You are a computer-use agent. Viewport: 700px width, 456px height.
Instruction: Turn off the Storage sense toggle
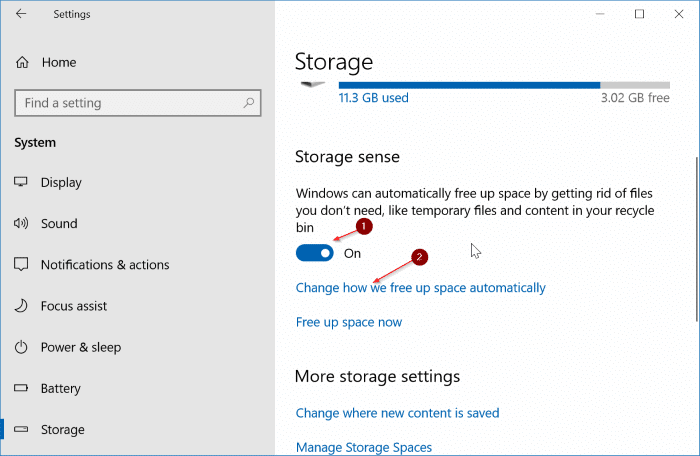tap(314, 253)
